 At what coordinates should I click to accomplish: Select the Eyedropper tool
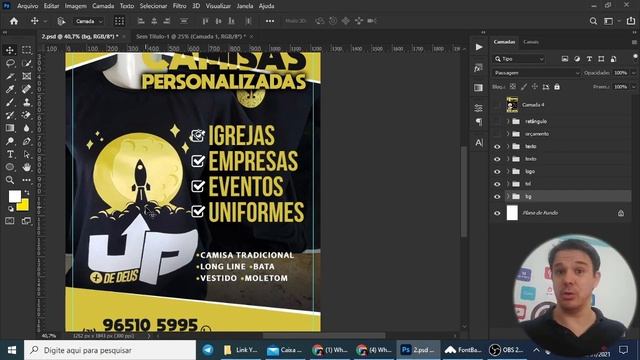(x=10, y=89)
